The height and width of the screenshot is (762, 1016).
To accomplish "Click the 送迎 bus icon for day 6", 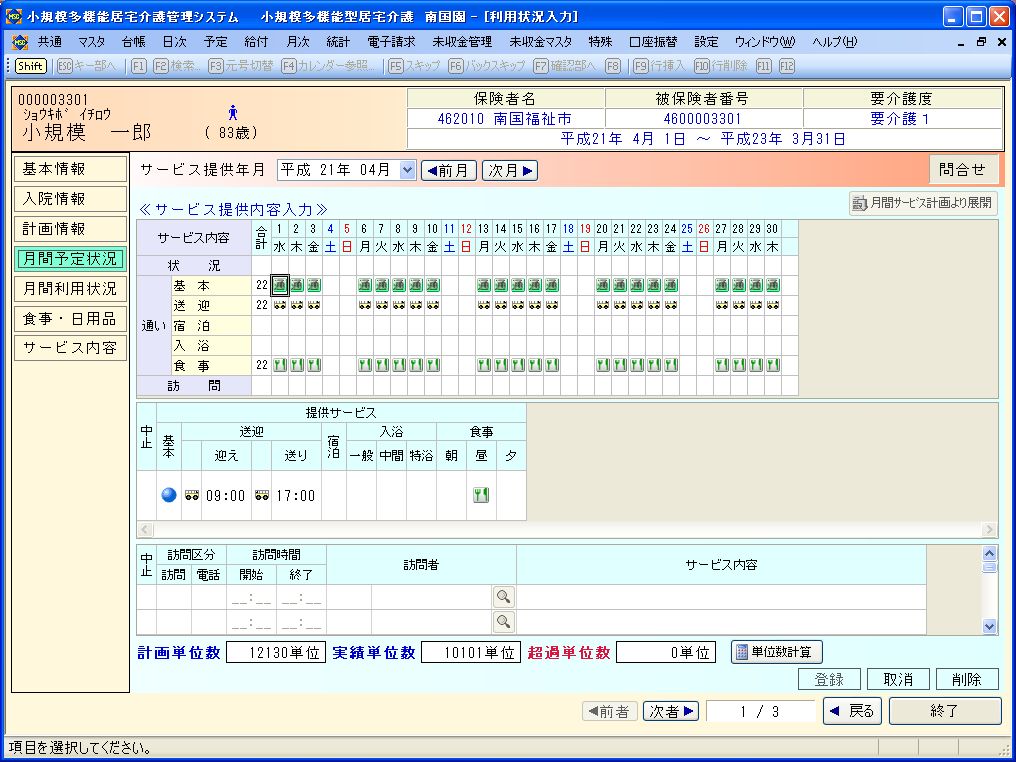I will click(365, 305).
